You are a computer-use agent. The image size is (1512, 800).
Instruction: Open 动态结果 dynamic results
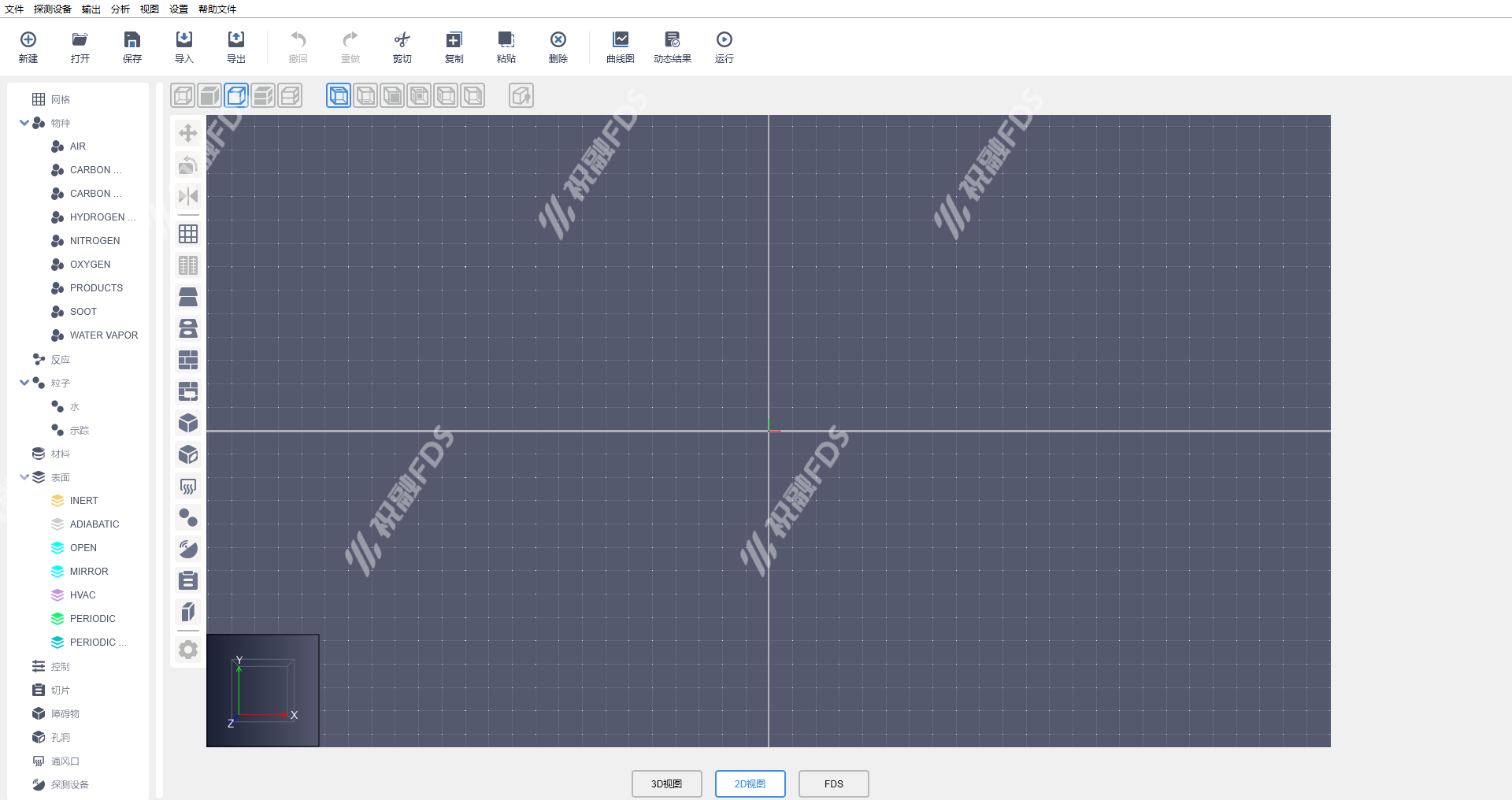pyautogui.click(x=673, y=47)
